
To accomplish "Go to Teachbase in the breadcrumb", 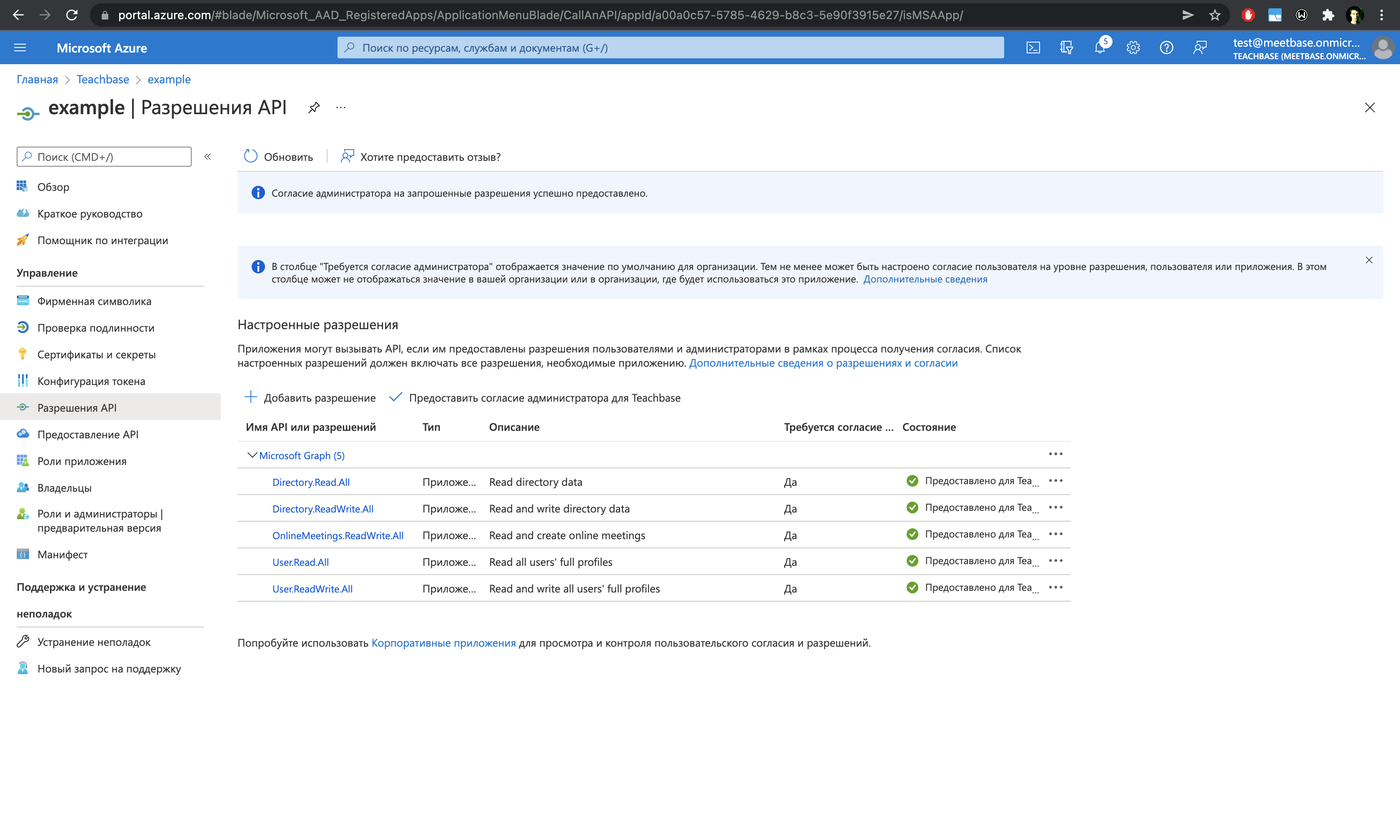I will pyautogui.click(x=103, y=79).
